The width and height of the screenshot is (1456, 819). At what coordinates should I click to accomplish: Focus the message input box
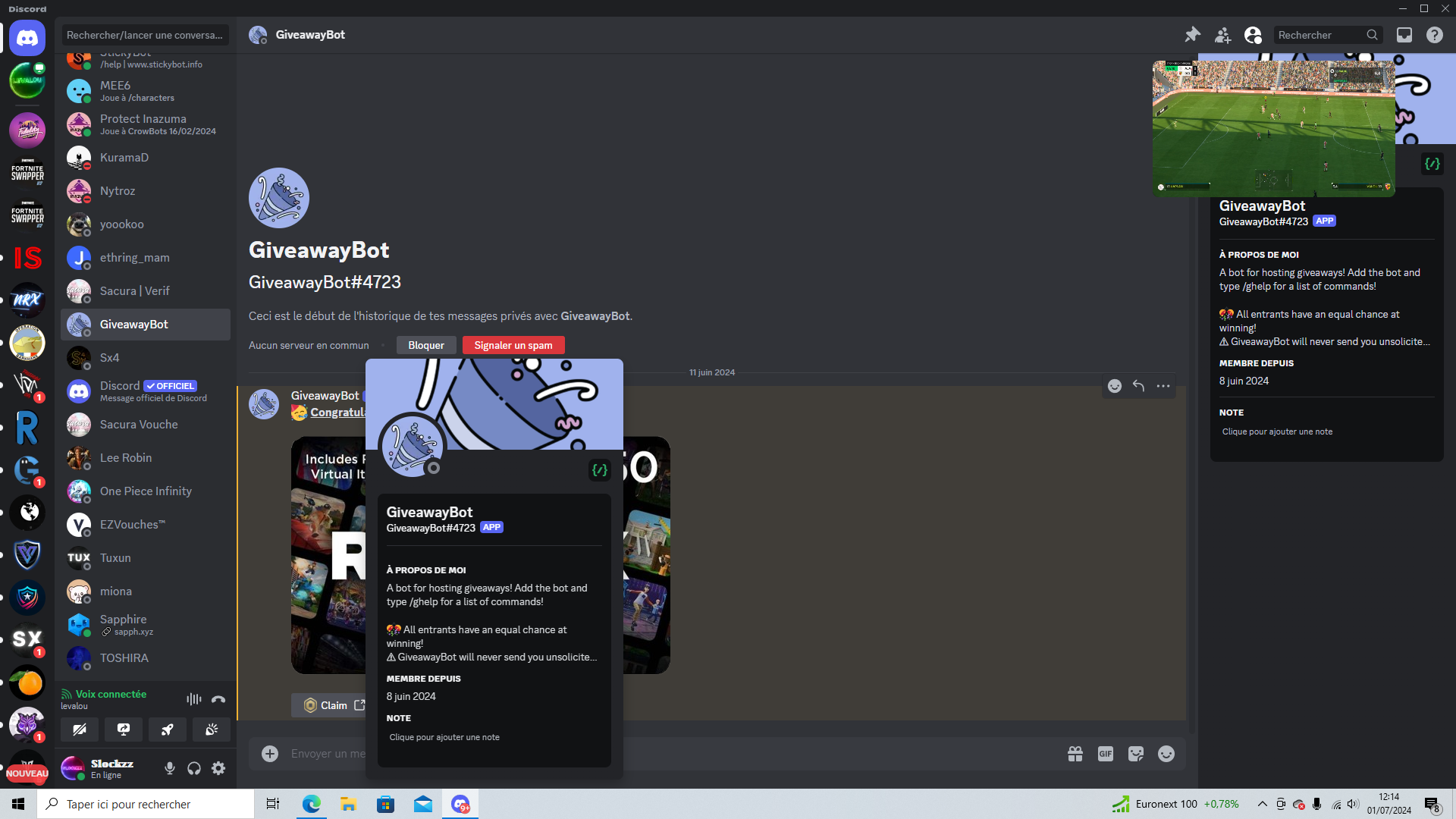[328, 754]
